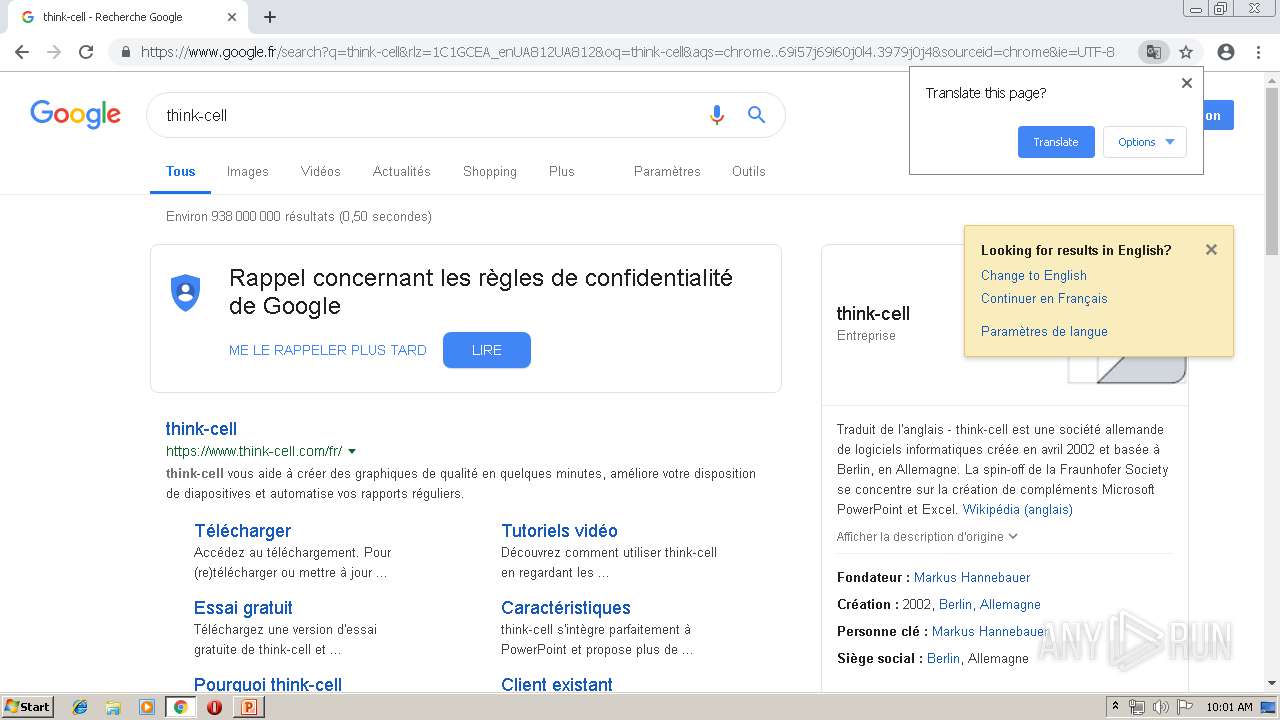Bookmark this page with the star icon
Image resolution: width=1280 pixels, height=720 pixels.
point(1186,52)
